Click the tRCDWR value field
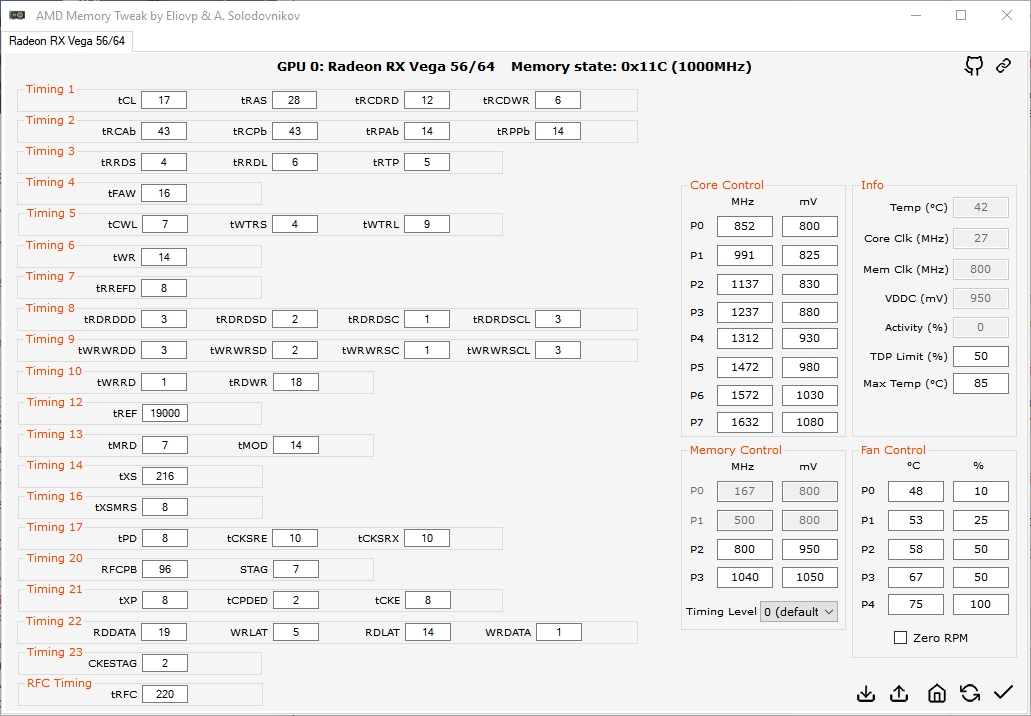This screenshot has width=1031, height=716. (x=558, y=100)
